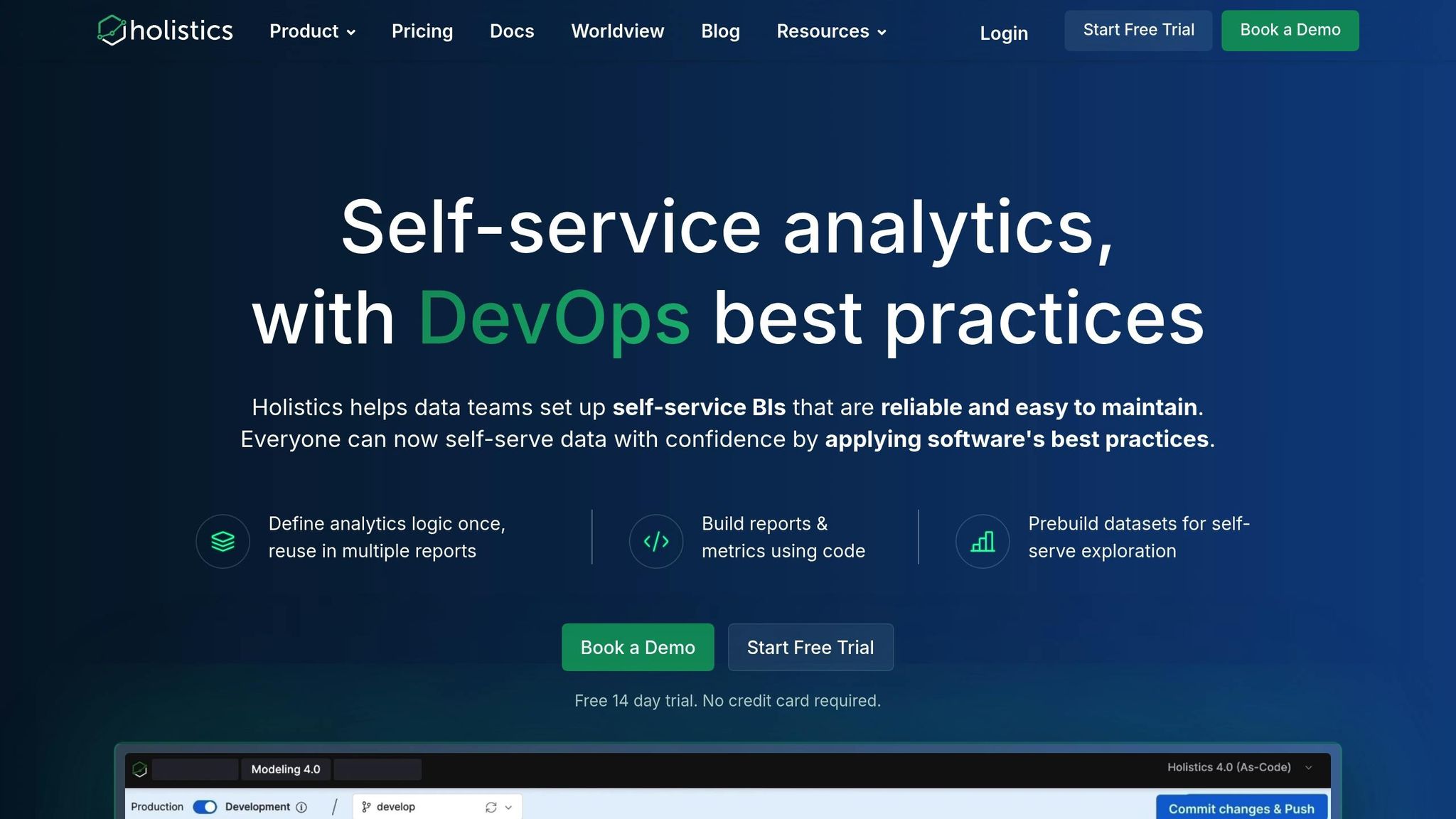Image resolution: width=1456 pixels, height=819 pixels.
Task: Click the git branch icon beside develop
Action: point(366,807)
